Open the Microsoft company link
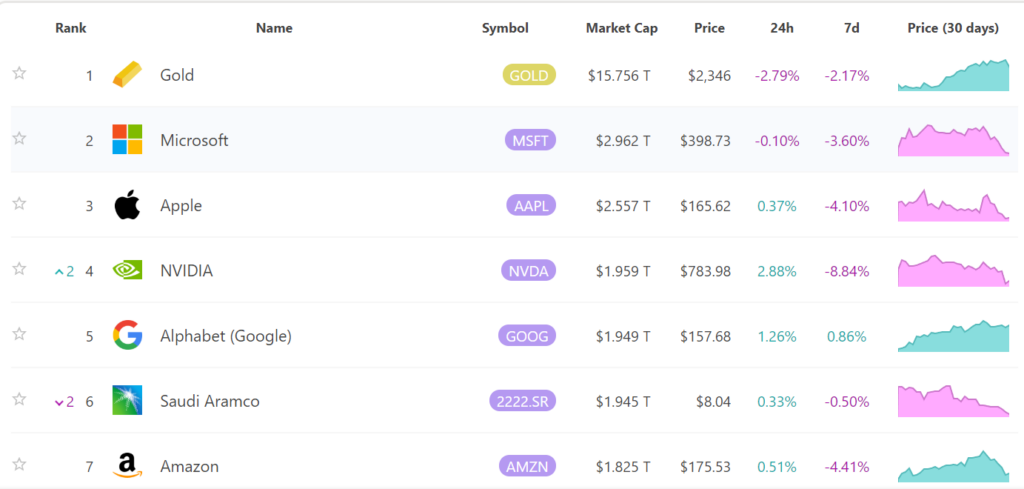 194,140
